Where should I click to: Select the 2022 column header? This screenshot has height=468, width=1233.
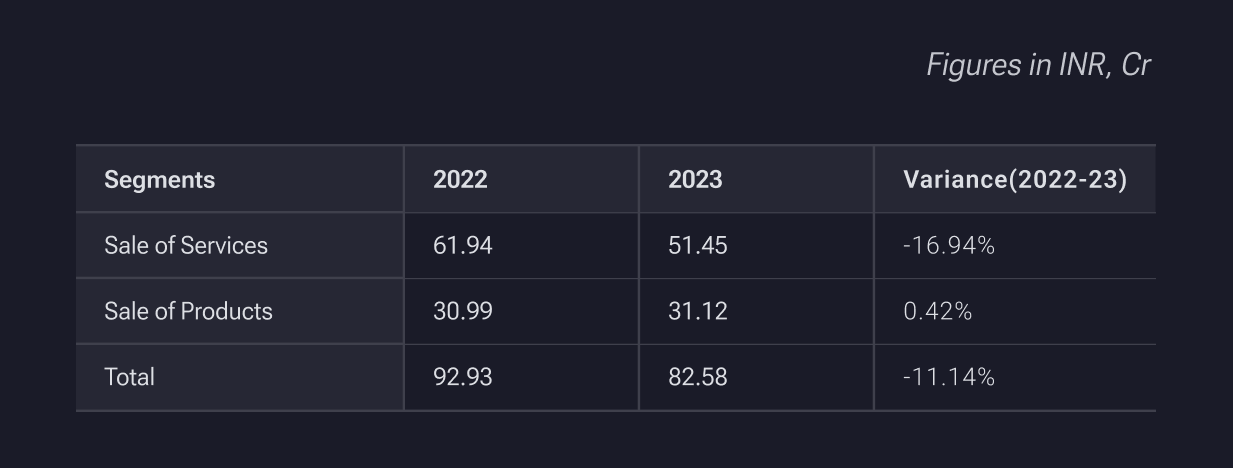[x=460, y=180]
